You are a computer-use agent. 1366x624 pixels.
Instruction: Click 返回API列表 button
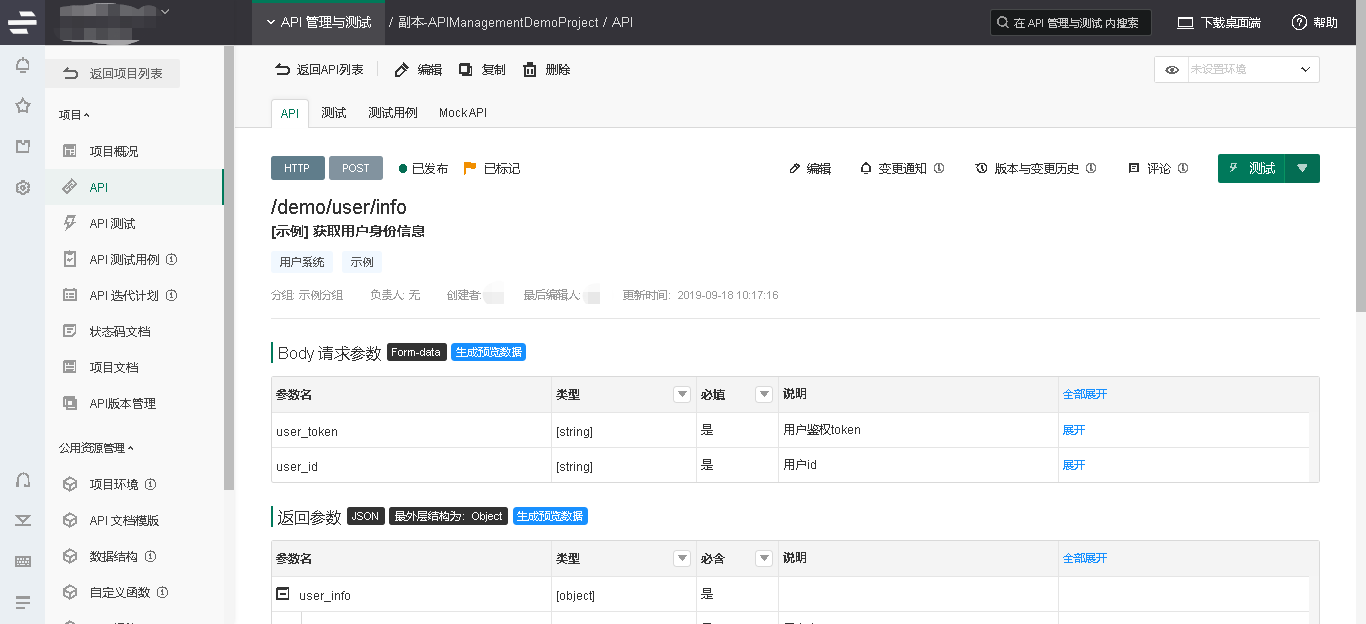pos(320,70)
